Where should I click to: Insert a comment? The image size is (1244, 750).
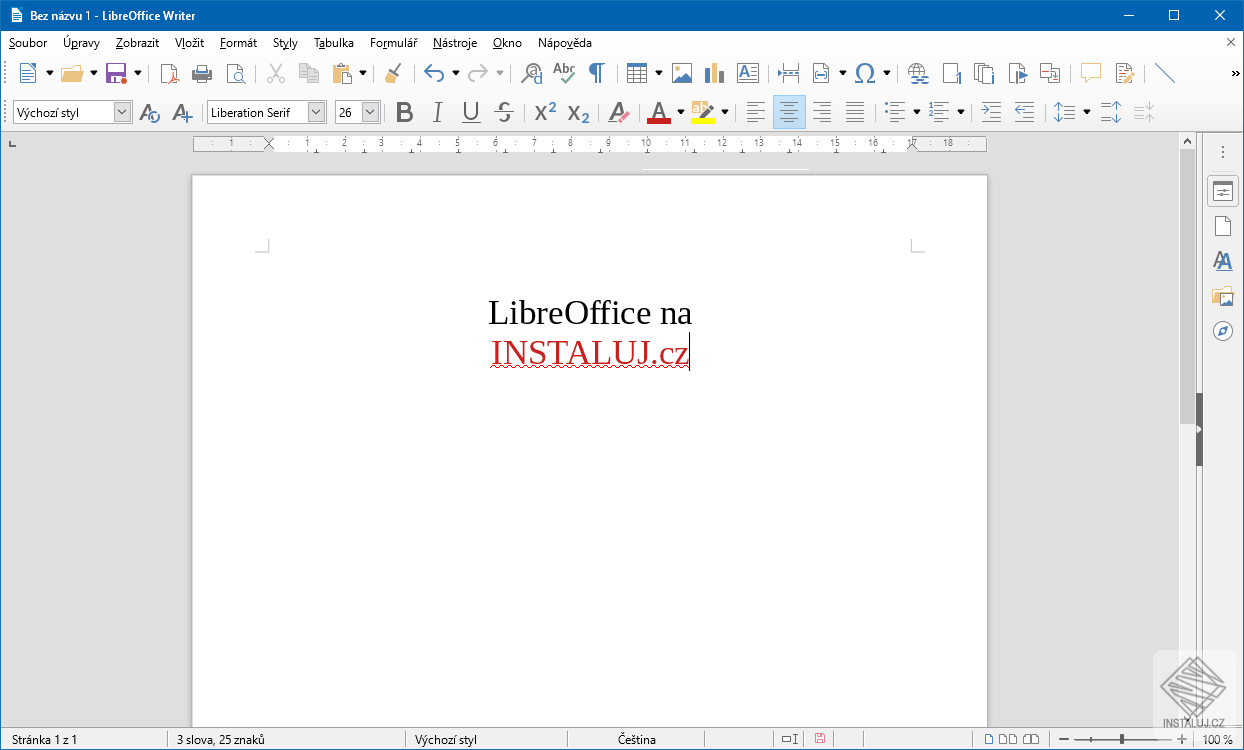click(1091, 73)
